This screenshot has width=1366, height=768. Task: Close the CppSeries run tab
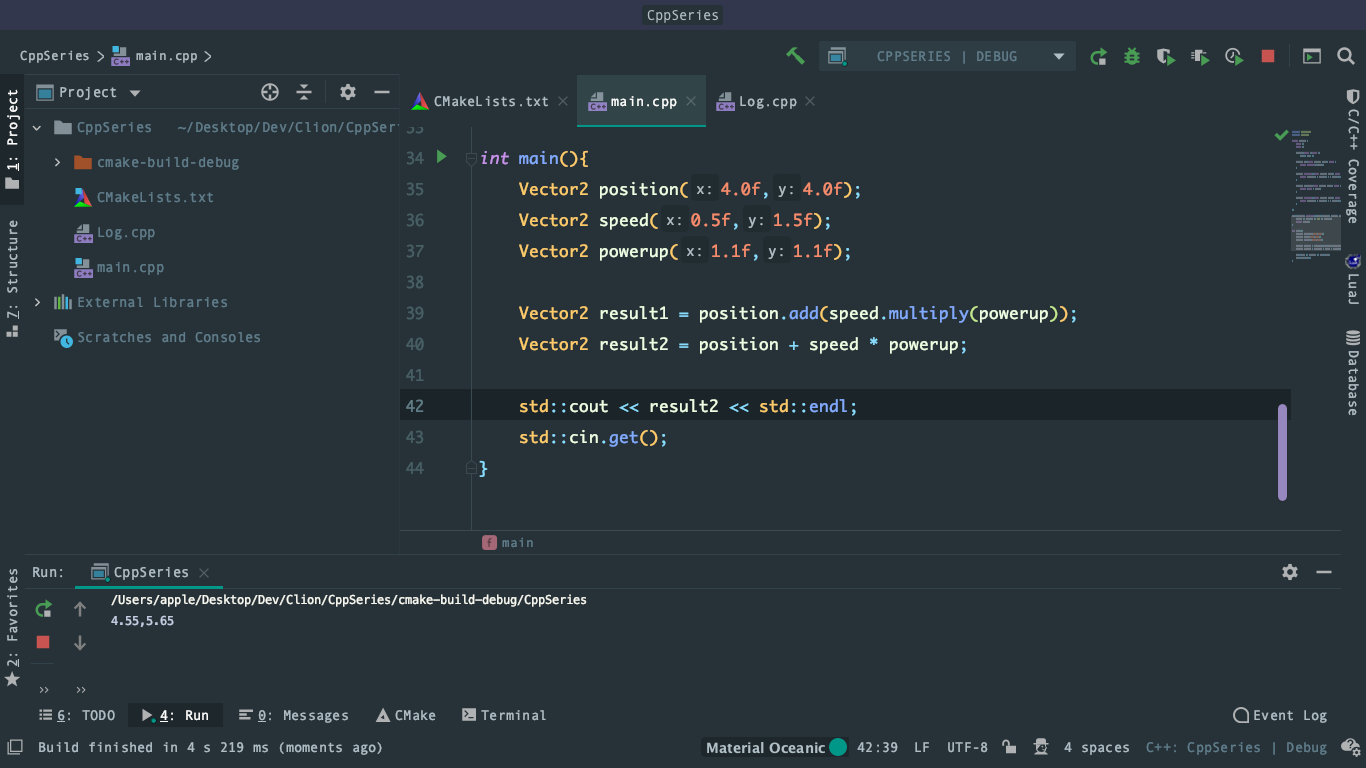[204, 572]
